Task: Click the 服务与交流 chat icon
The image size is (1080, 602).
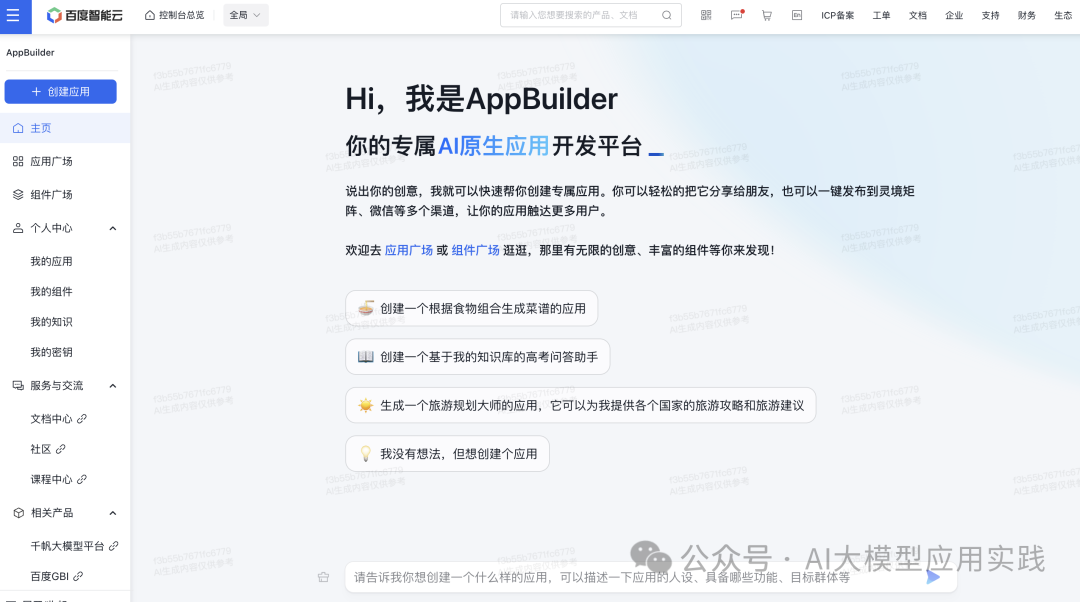Action: (x=18, y=386)
